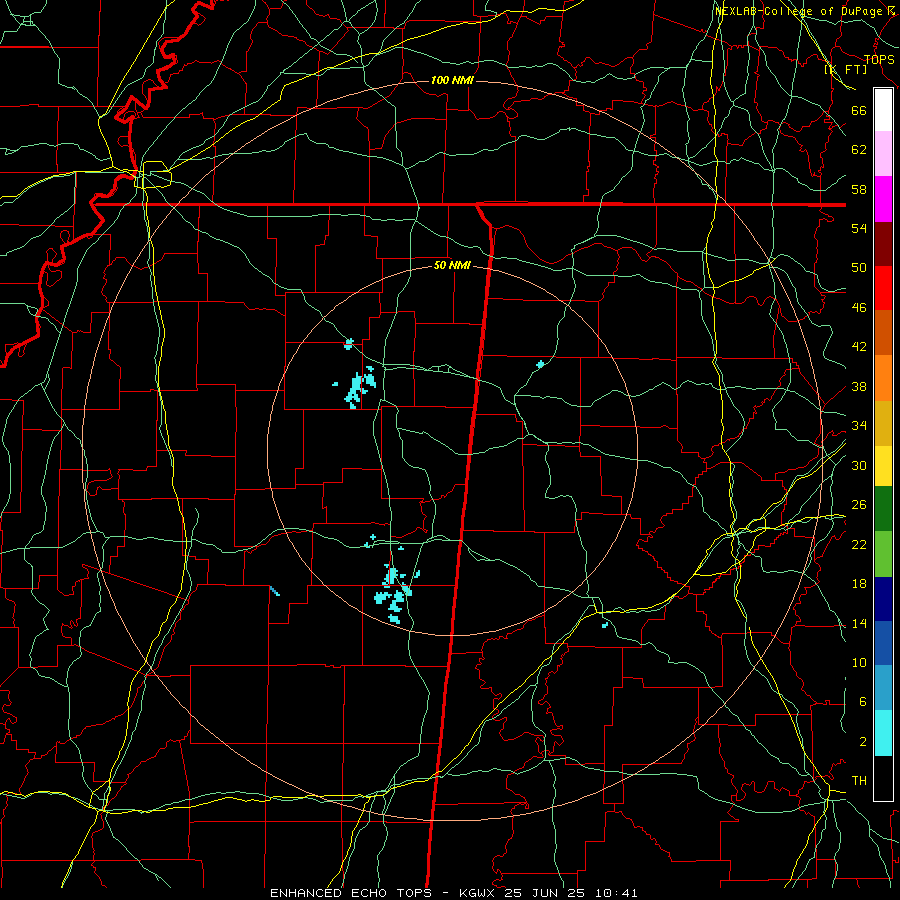Click the dark orange legend swatch
This screenshot has height=900, width=900.
click(883, 333)
